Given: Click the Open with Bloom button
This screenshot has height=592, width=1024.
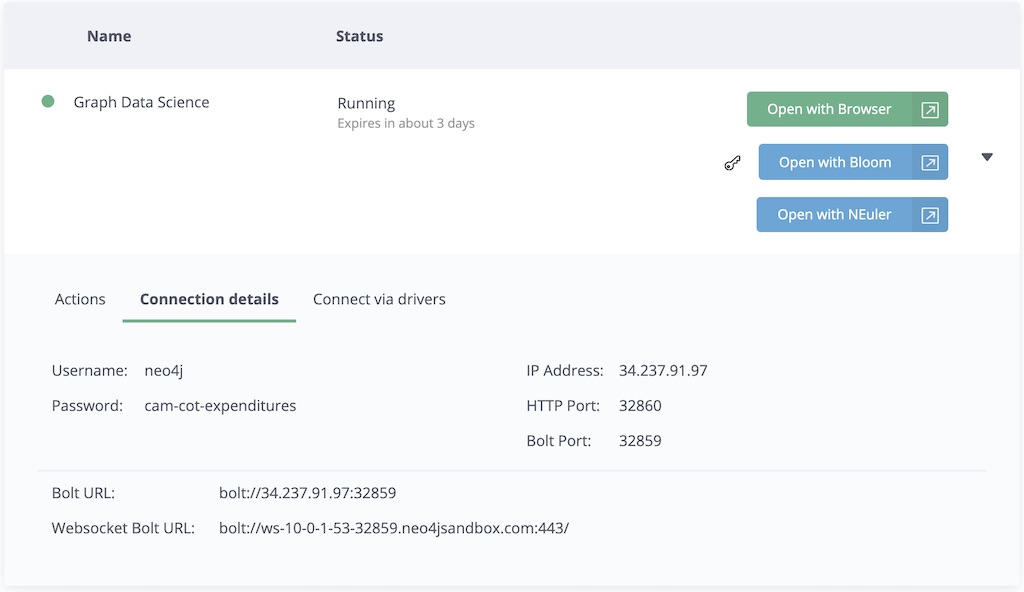Looking at the screenshot, I should [x=853, y=162].
